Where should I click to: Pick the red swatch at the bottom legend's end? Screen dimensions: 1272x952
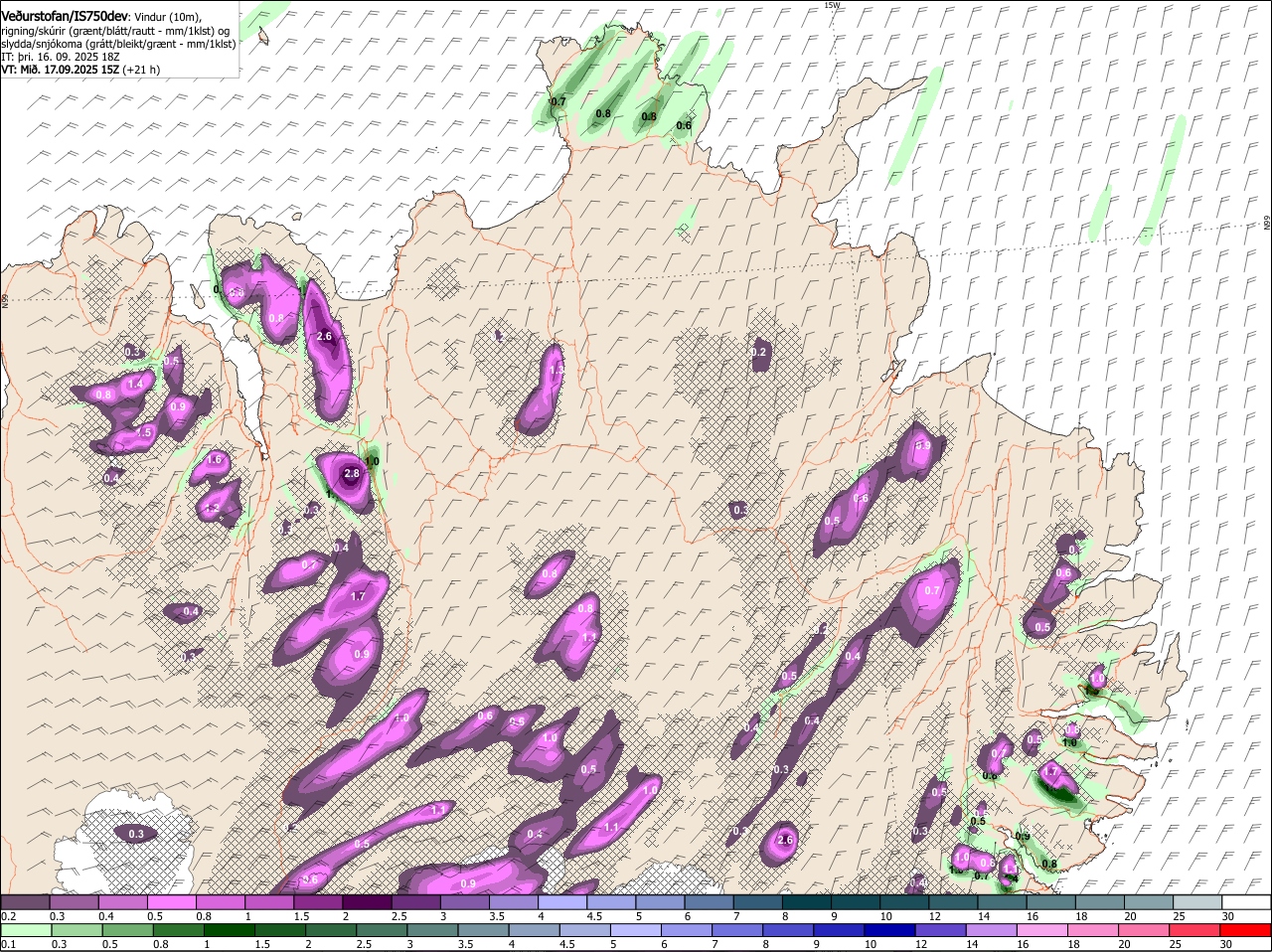[1247, 929]
